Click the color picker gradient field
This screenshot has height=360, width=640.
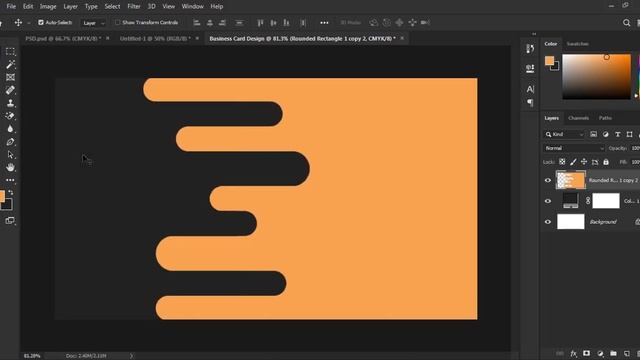point(596,76)
